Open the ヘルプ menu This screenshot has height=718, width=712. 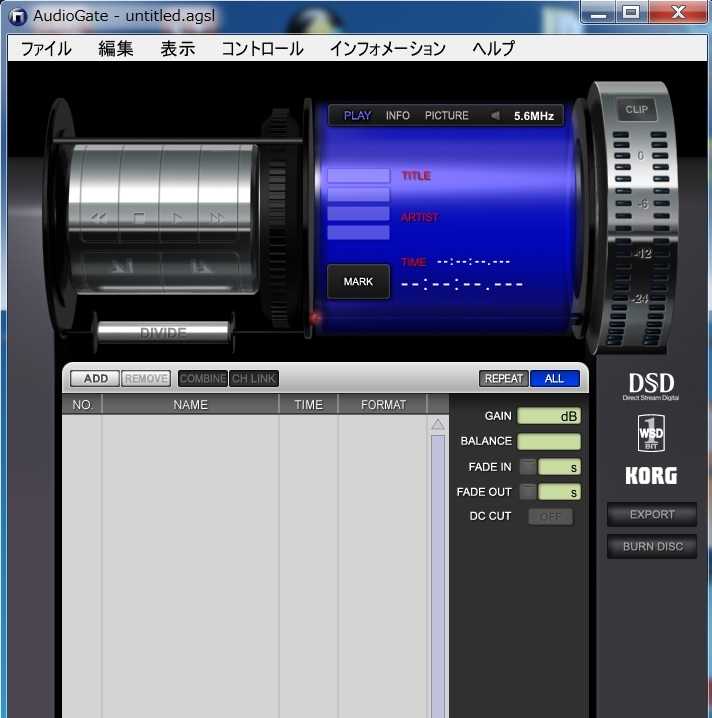point(494,49)
